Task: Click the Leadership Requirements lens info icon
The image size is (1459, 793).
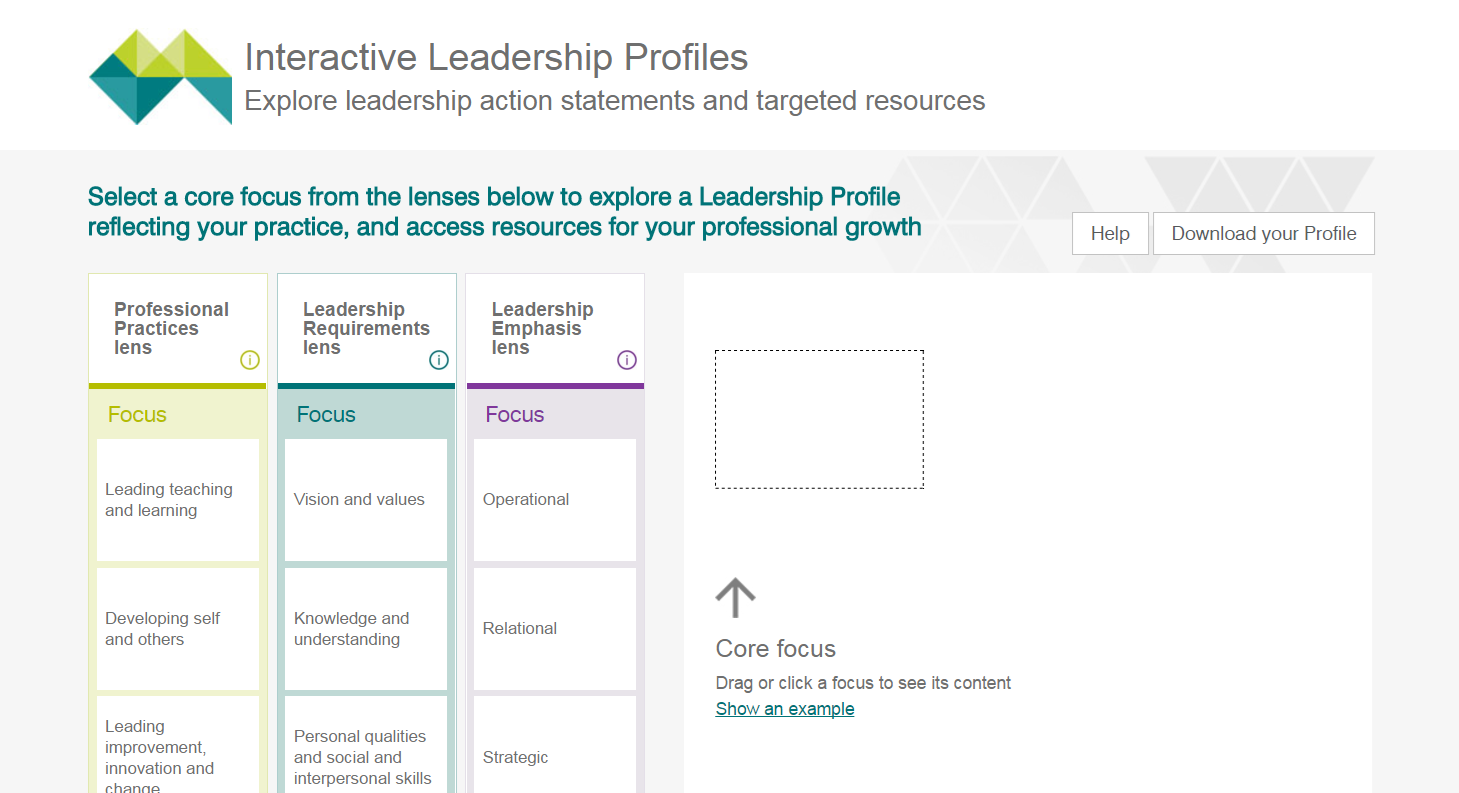Action: pyautogui.click(x=438, y=361)
